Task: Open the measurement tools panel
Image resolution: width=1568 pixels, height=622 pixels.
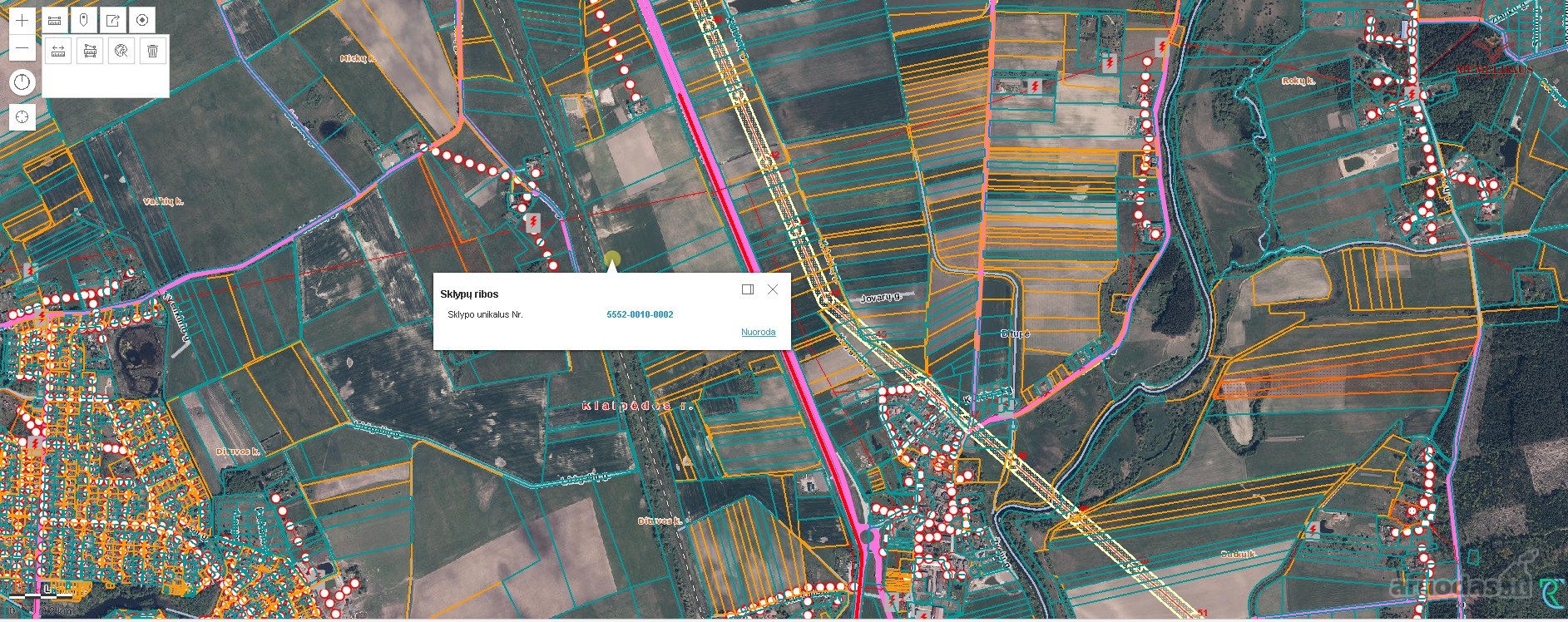Action: (x=55, y=20)
